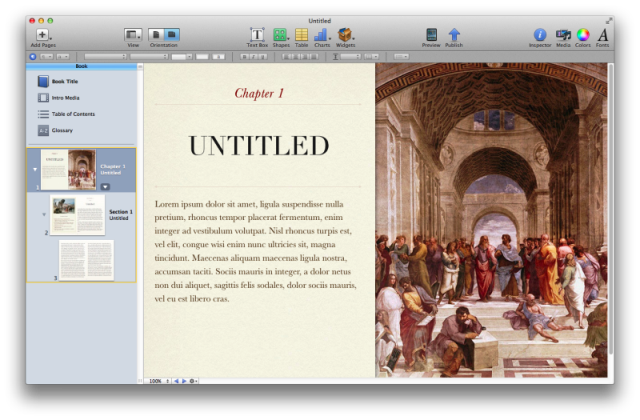Open the Inspector panel
640x420 pixels.
point(540,35)
